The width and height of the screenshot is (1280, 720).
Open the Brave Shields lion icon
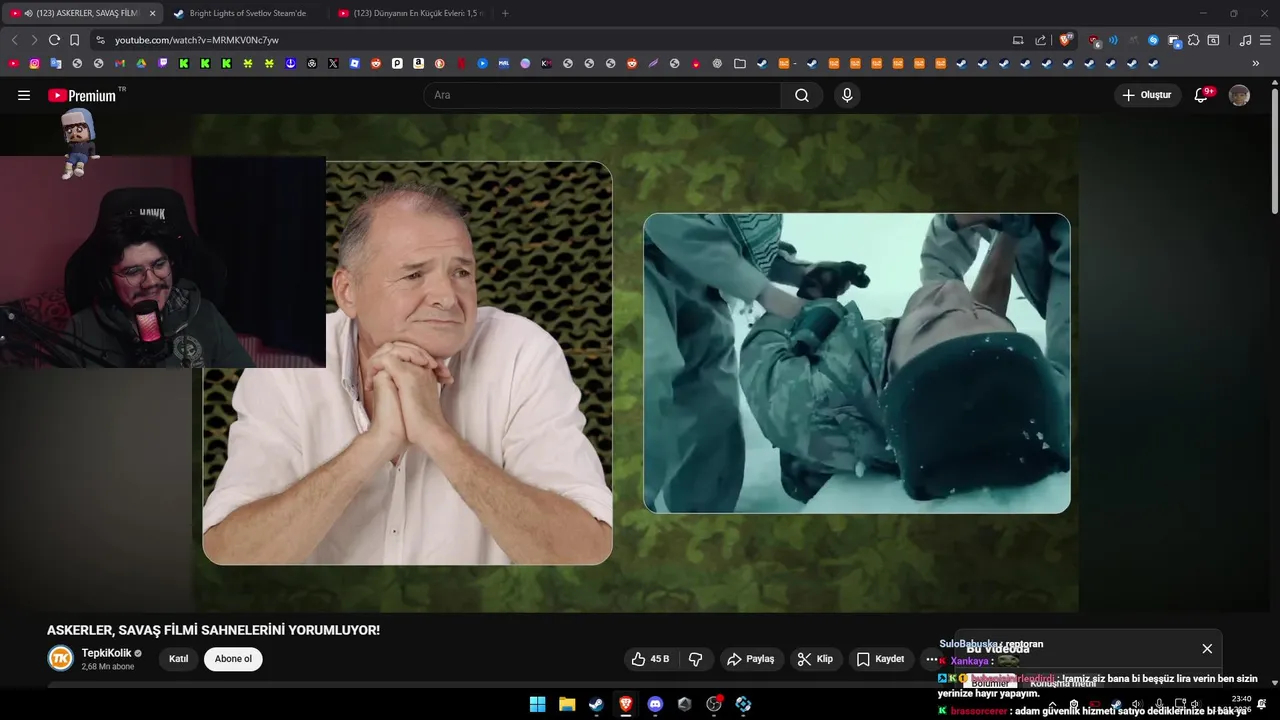pyautogui.click(x=1065, y=40)
